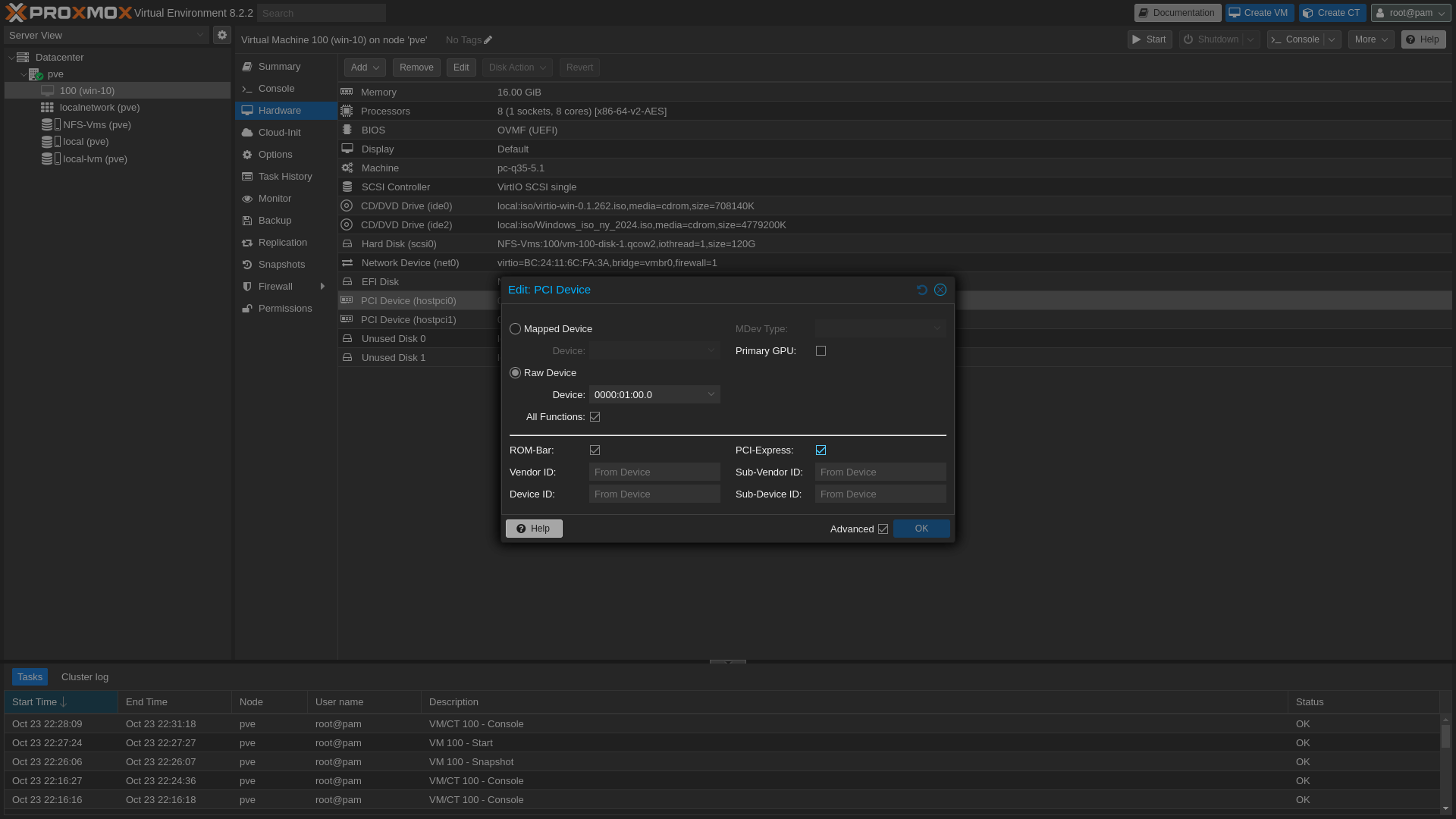Open the Summary section
The height and width of the screenshot is (819, 1456).
click(x=286, y=67)
